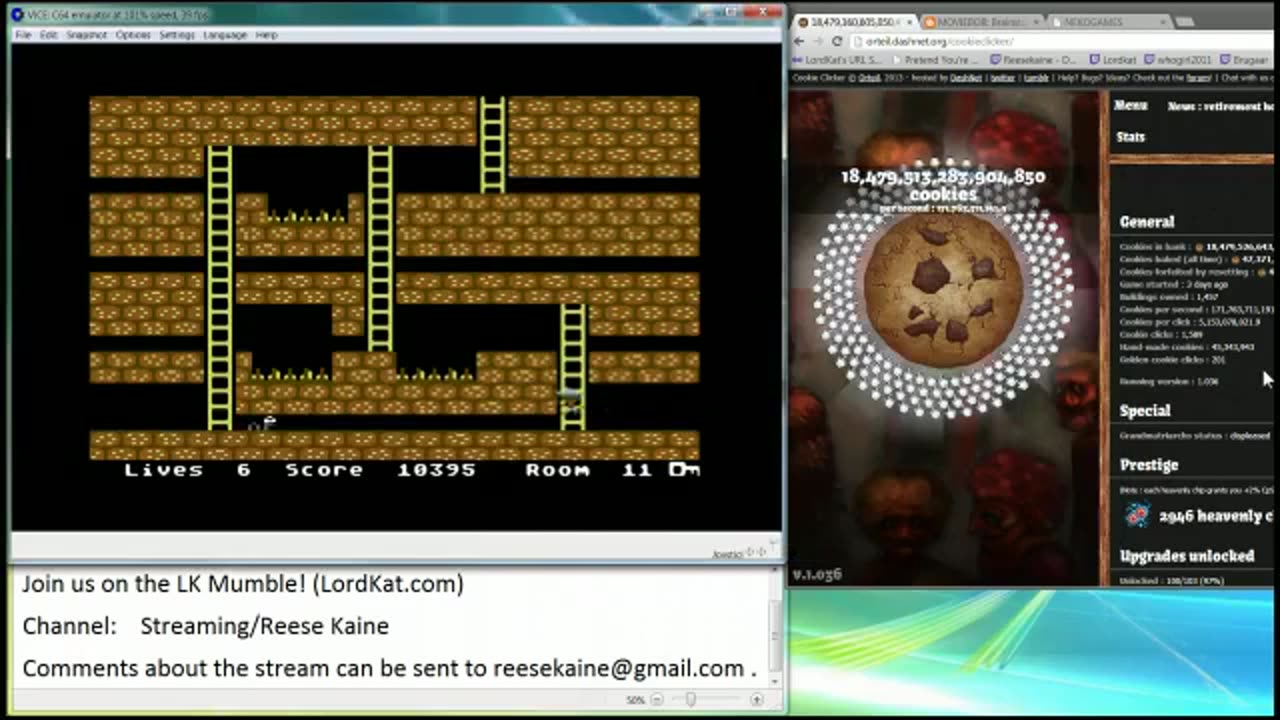Click the 'Room 11' game text
Image resolution: width=1280 pixels, height=720 pixels.
[589, 469]
